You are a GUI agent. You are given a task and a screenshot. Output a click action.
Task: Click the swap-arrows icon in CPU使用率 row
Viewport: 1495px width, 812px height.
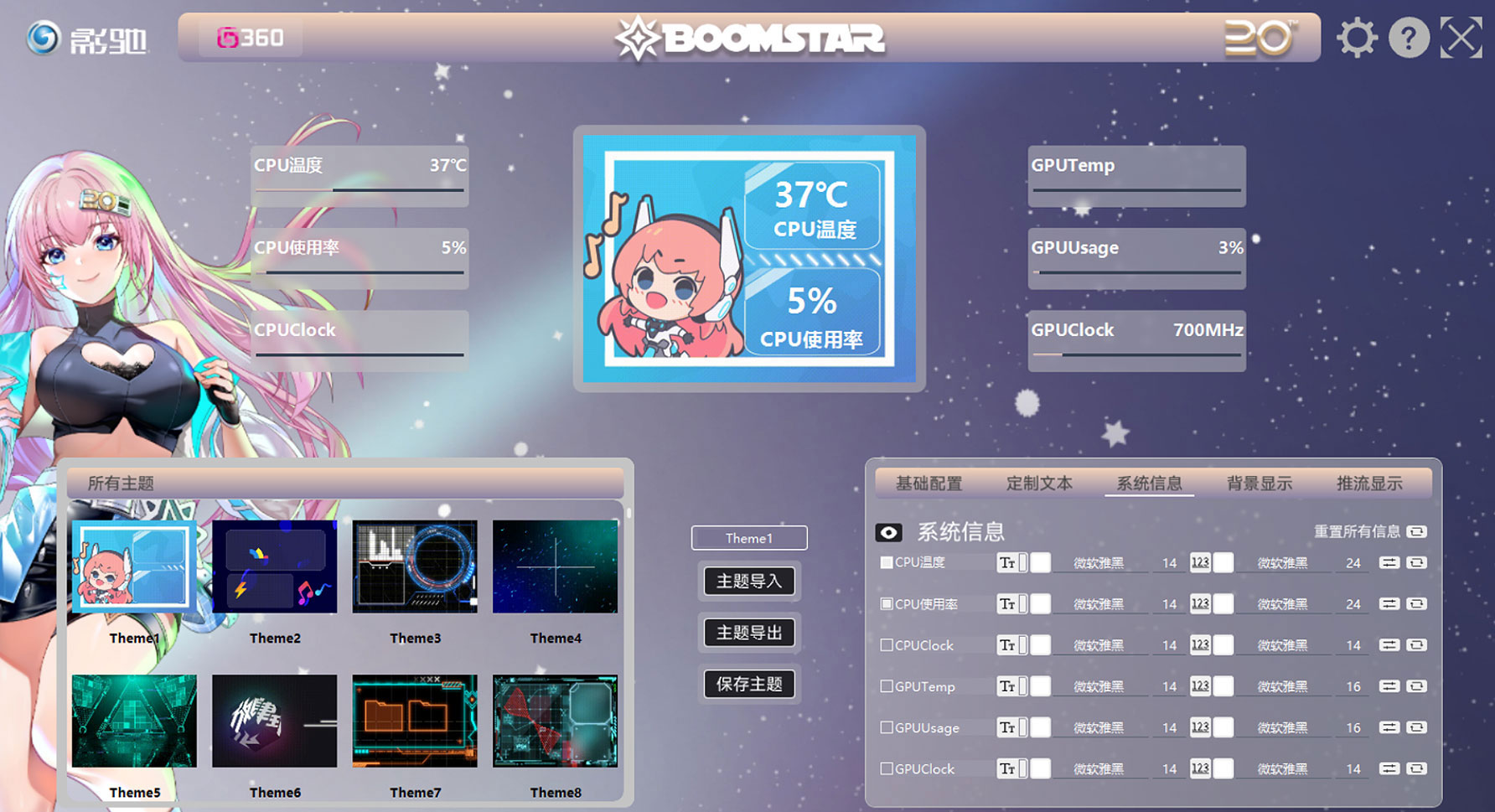point(1389,604)
